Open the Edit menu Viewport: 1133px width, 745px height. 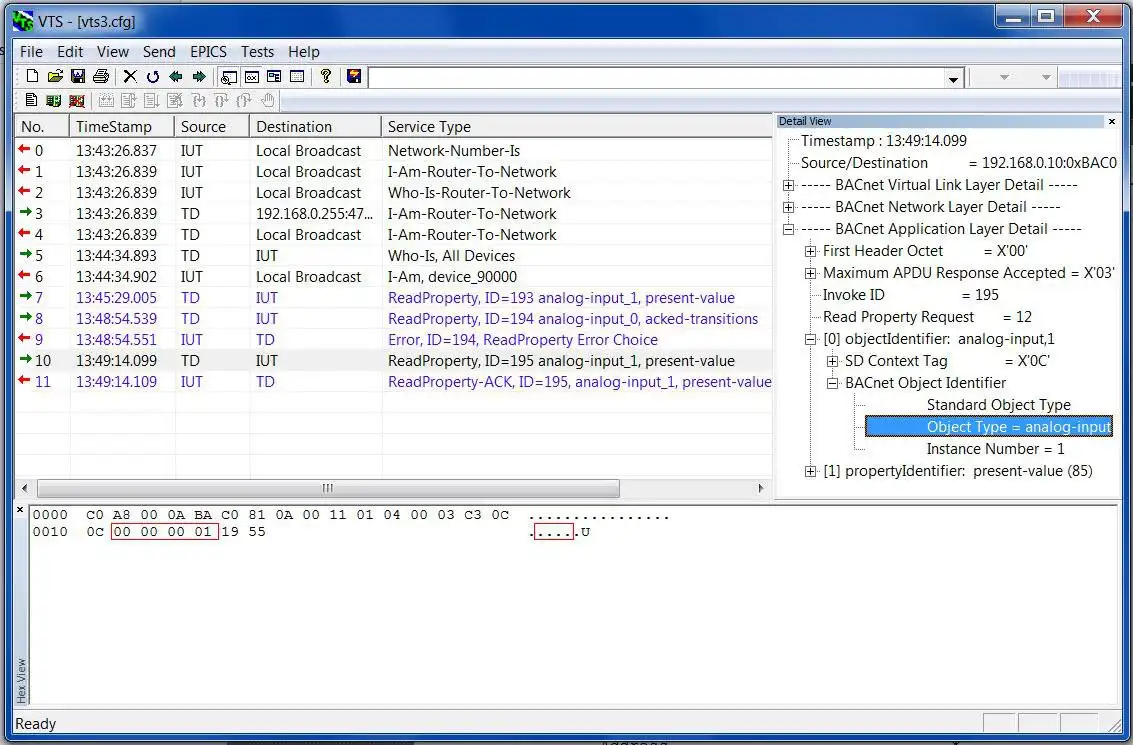pyautogui.click(x=70, y=52)
